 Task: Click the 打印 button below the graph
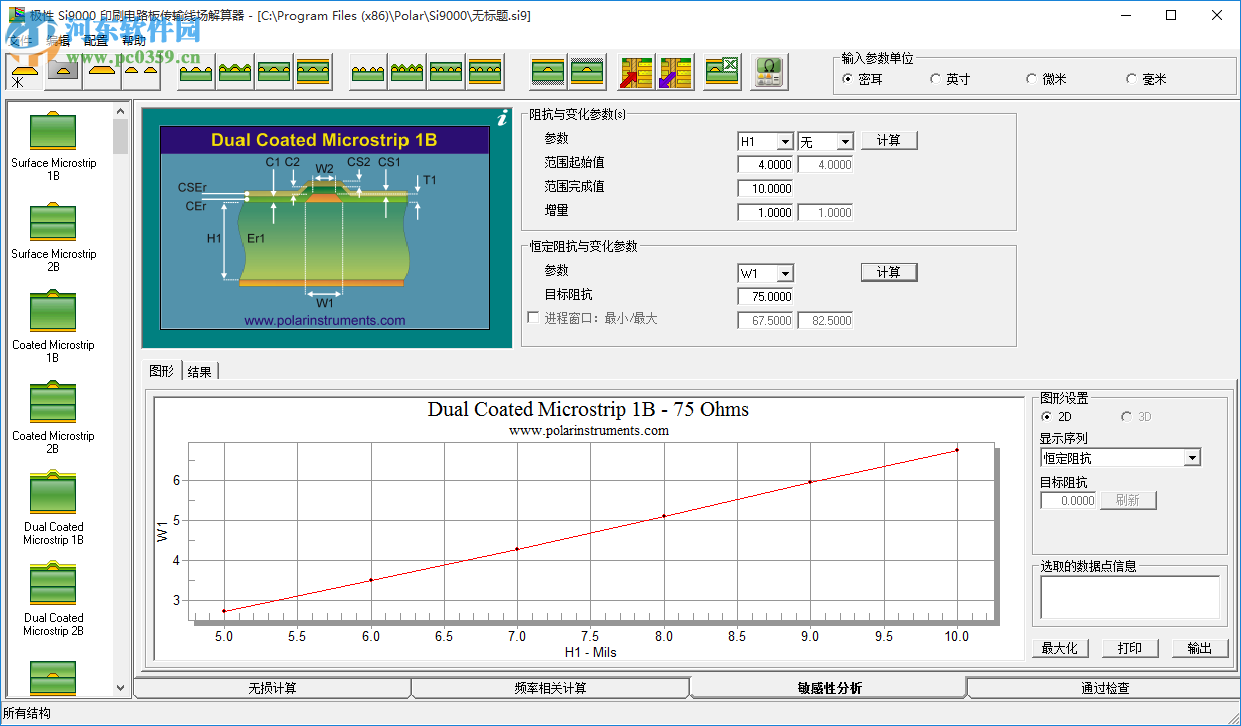[1129, 647]
